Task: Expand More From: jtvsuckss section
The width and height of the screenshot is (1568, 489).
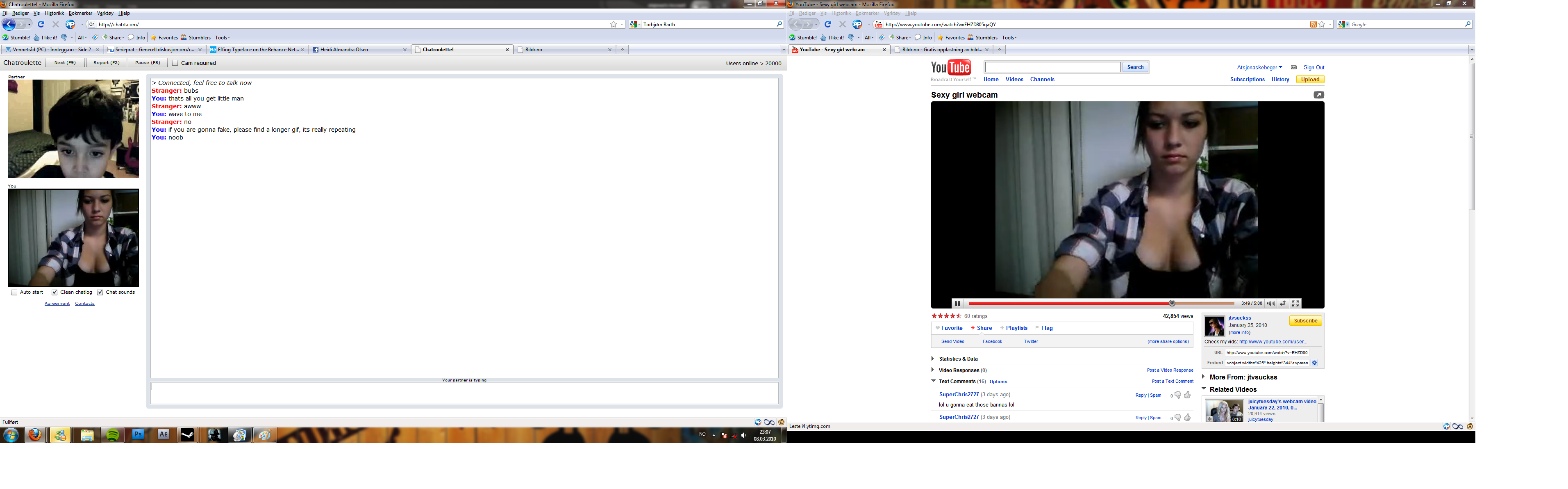Action: coord(1203,377)
